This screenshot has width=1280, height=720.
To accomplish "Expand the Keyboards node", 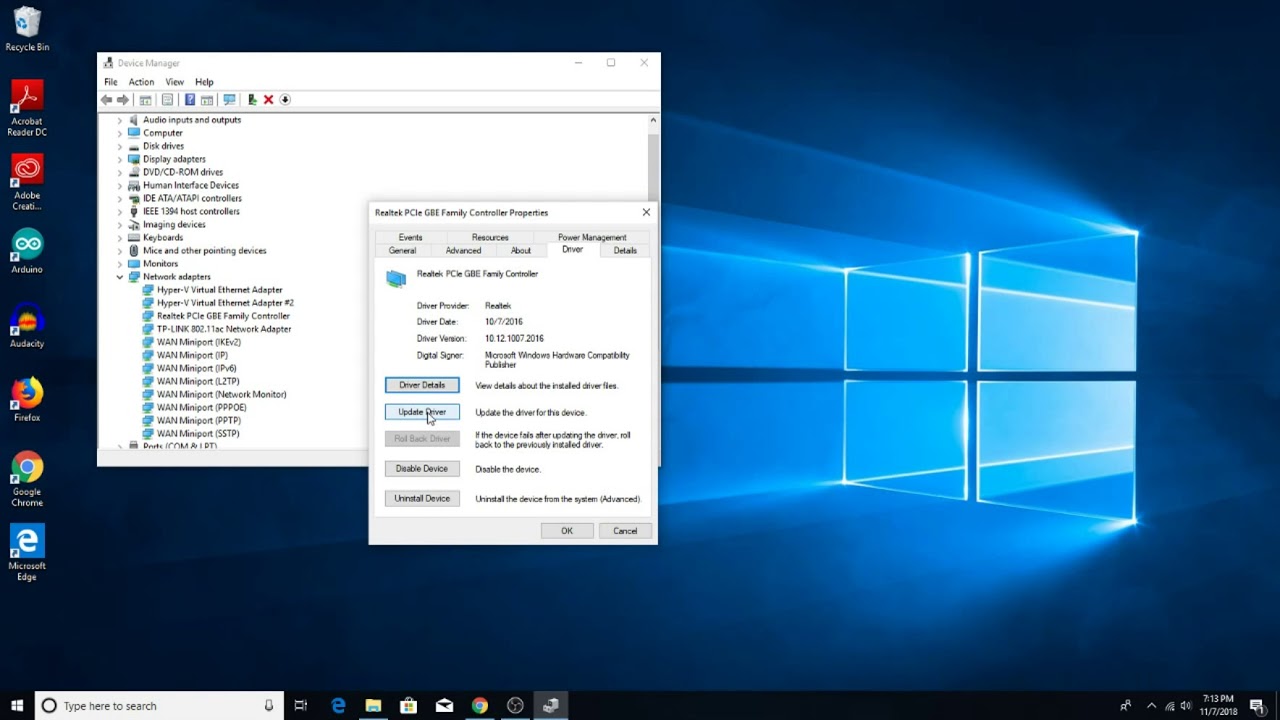I will [120, 238].
